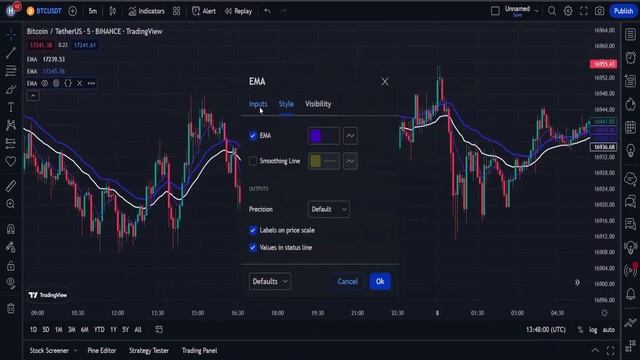Collapse the indicator legend arrow
Screen dimensions: 640x360
click(x=33, y=96)
